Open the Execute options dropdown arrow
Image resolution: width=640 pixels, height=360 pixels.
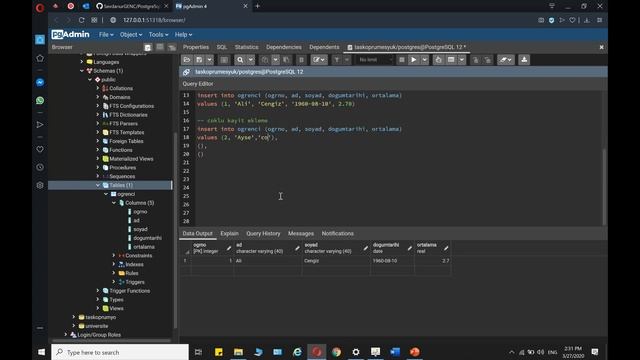coord(424,60)
